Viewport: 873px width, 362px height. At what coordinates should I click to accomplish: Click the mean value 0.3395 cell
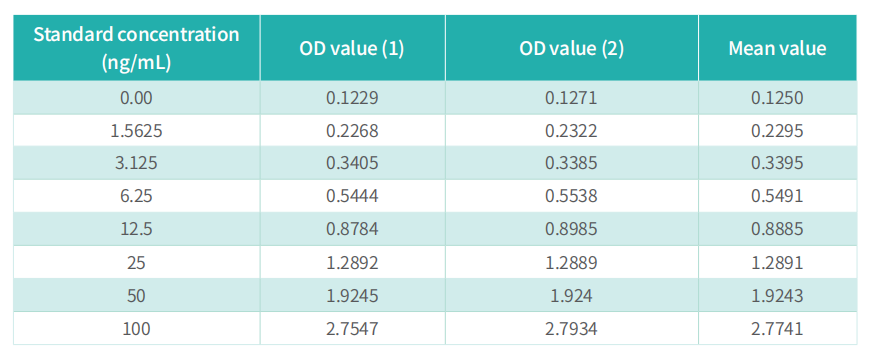point(777,163)
